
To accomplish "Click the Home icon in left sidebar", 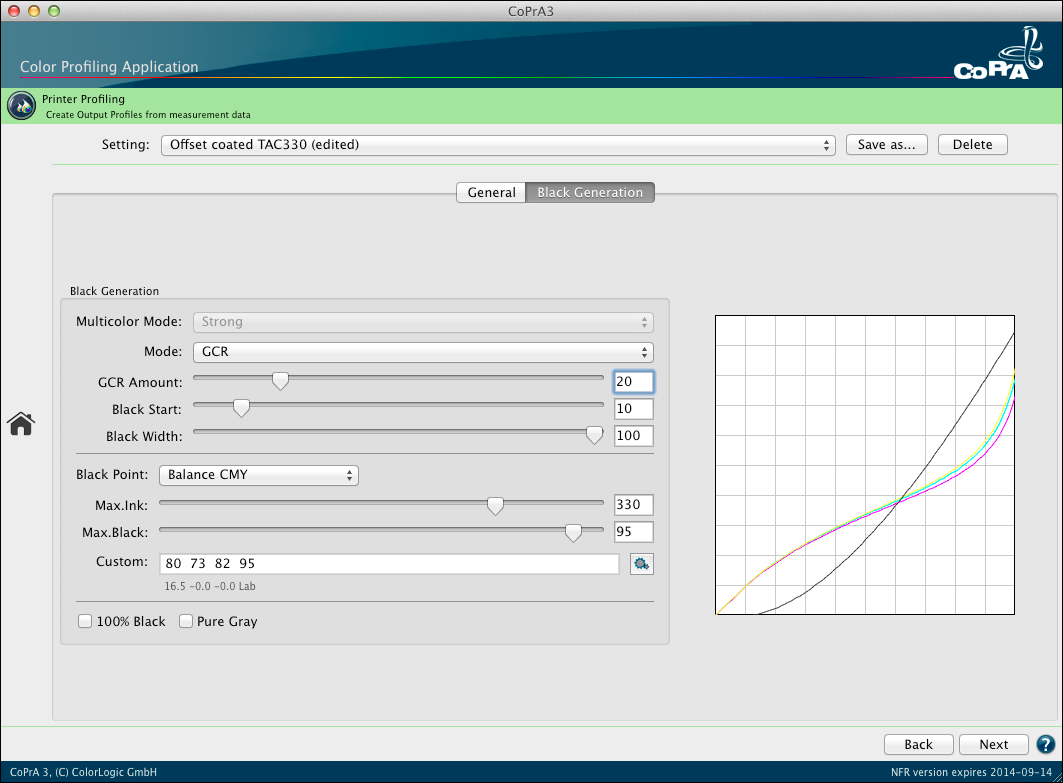I will (x=21, y=424).
